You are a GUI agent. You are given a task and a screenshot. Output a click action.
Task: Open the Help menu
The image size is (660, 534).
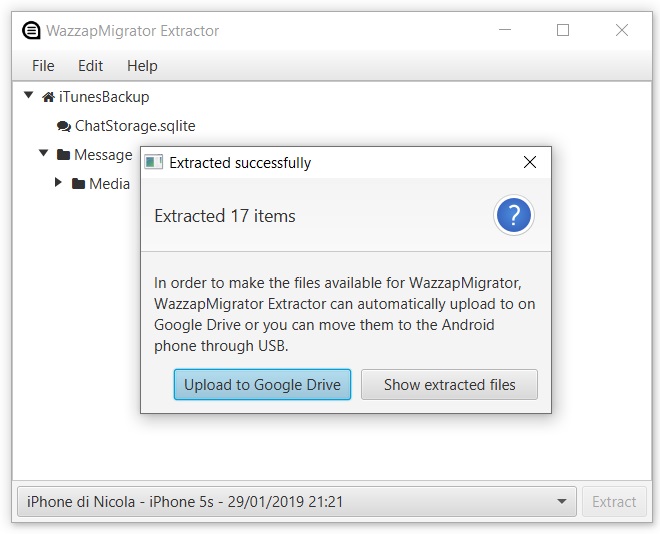(x=142, y=66)
